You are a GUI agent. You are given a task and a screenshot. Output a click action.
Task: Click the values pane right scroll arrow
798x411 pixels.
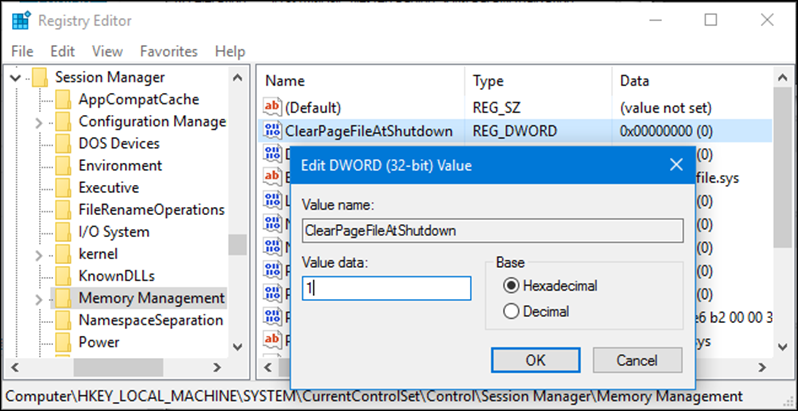(762, 367)
